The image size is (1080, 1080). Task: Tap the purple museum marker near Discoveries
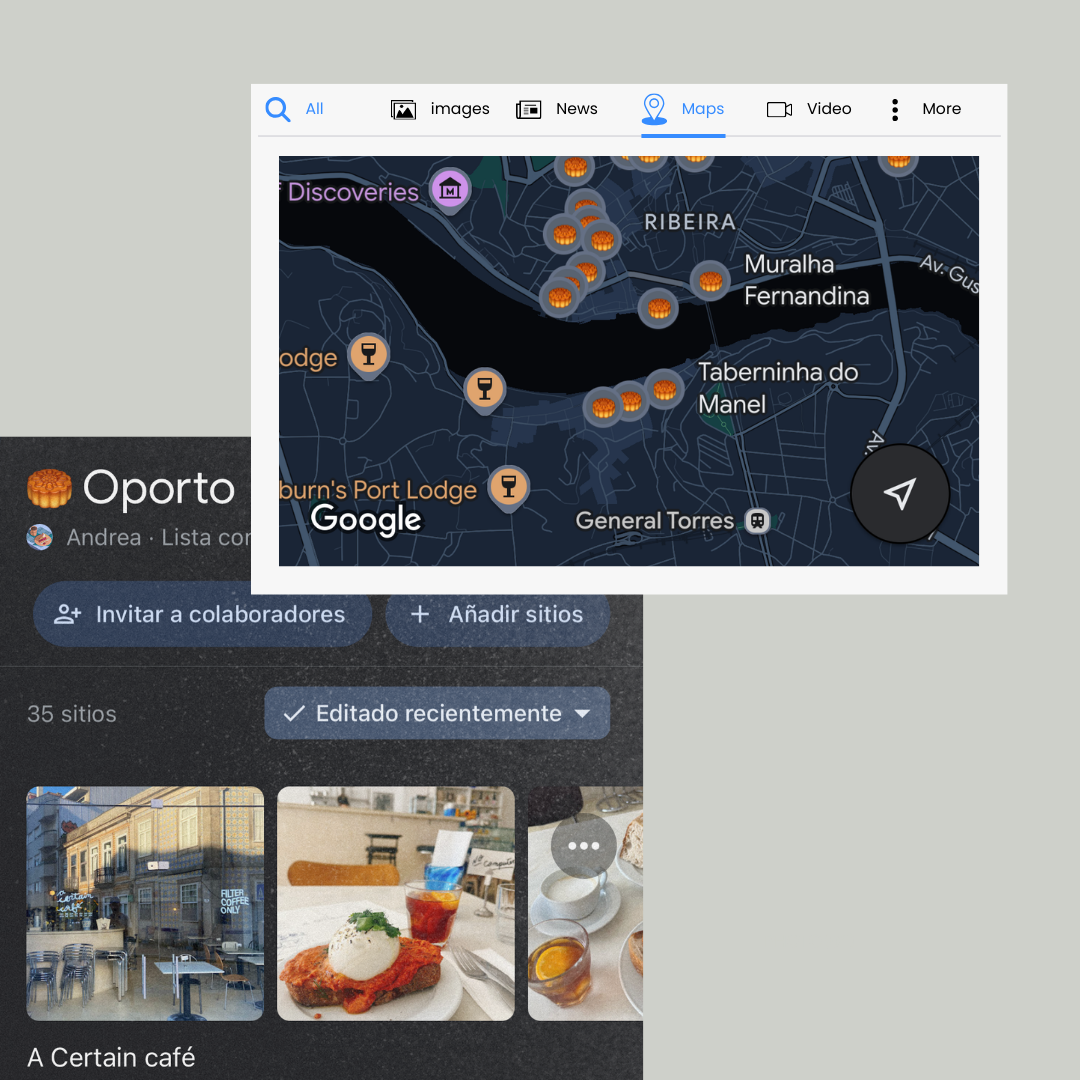450,190
